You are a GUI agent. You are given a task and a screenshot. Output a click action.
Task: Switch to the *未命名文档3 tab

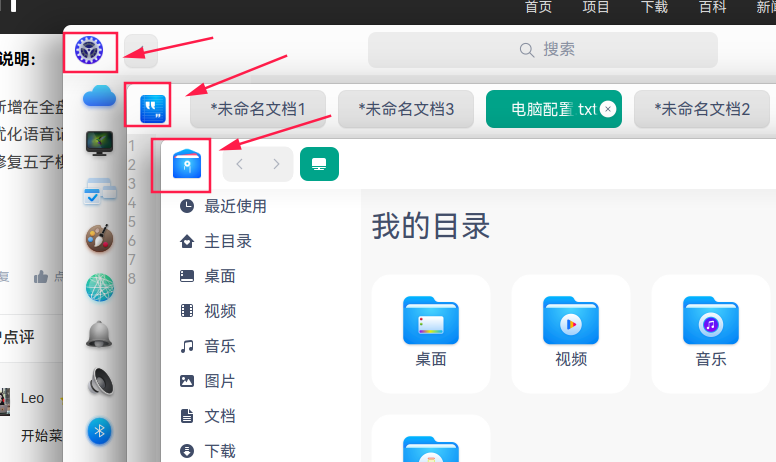[406, 109]
